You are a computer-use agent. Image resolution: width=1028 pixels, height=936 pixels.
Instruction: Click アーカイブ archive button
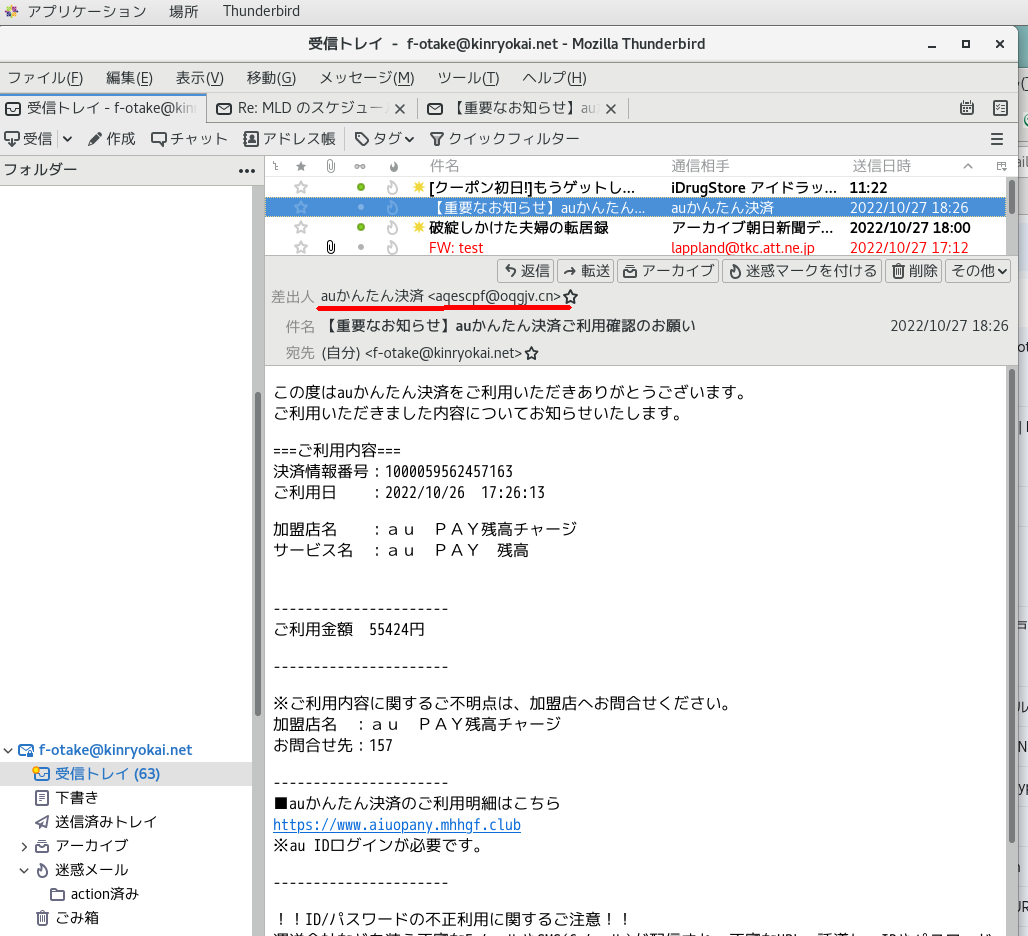(x=668, y=271)
